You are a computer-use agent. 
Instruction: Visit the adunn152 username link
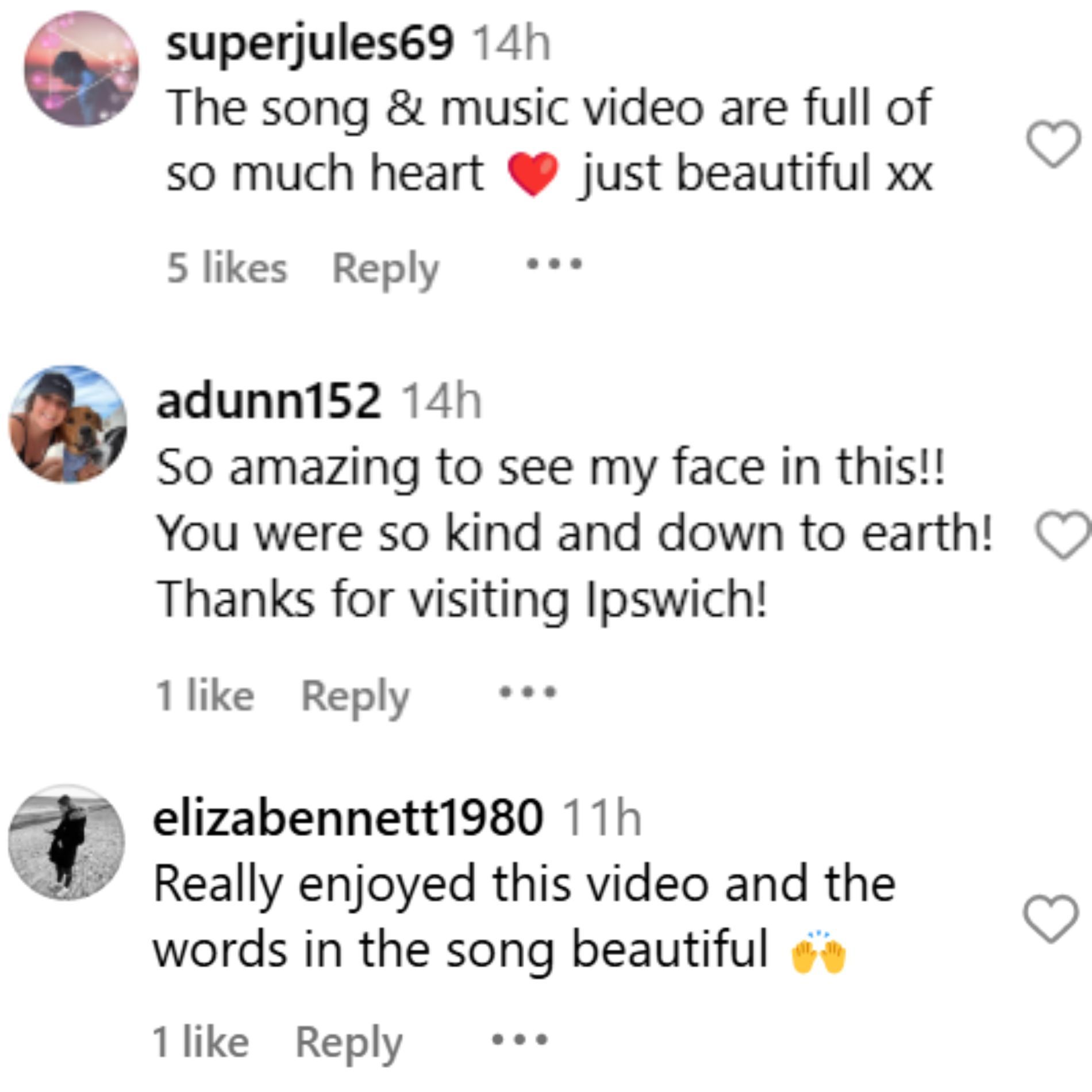[268, 401]
